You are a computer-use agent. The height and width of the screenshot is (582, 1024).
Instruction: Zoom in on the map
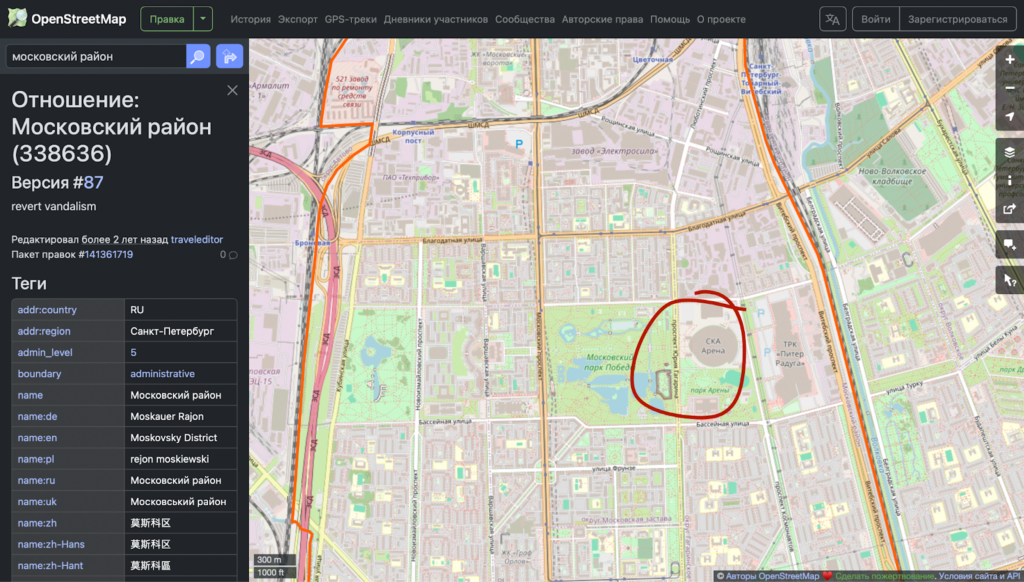tap(1010, 60)
